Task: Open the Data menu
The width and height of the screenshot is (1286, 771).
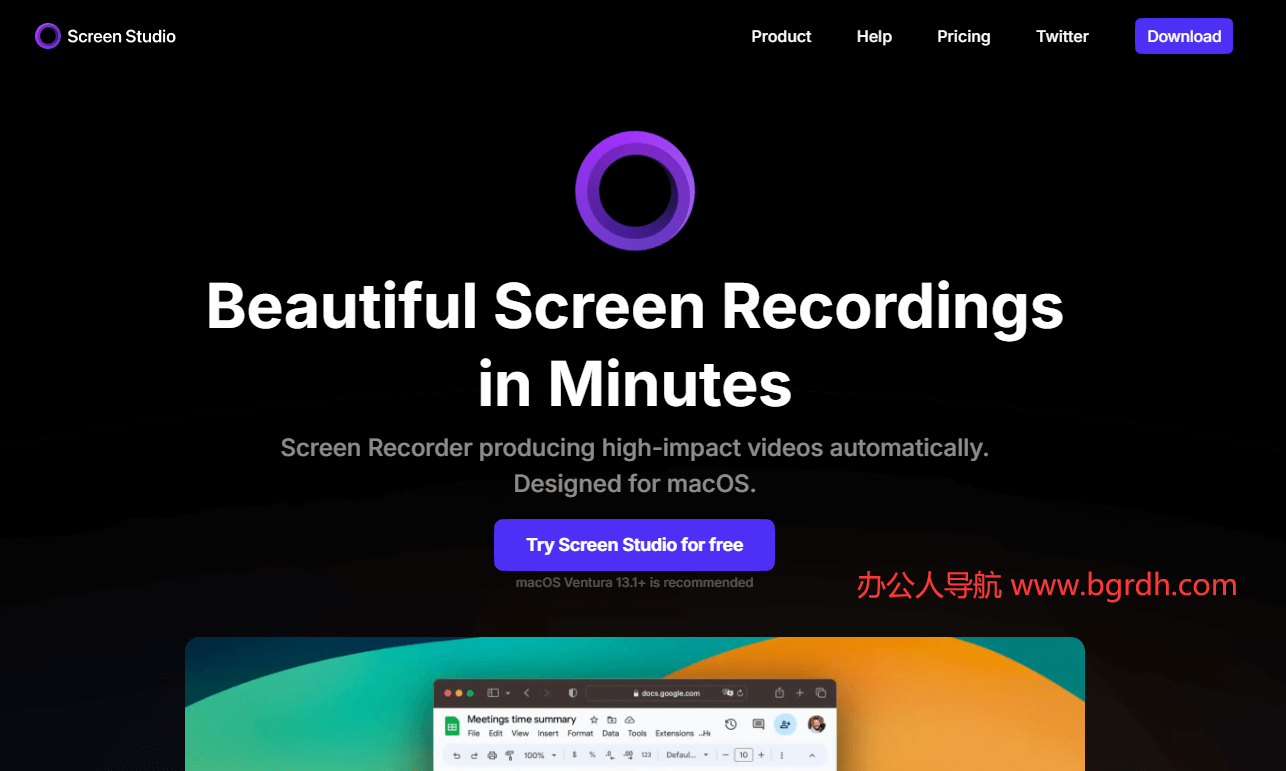Action: (x=610, y=733)
